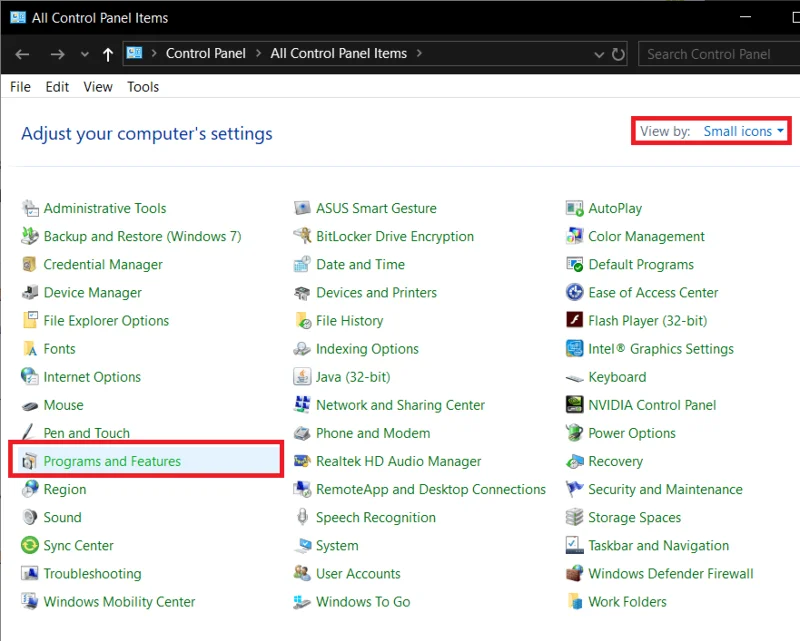The image size is (800, 641).
Task: Go up one level with Up arrow
Action: [x=108, y=54]
